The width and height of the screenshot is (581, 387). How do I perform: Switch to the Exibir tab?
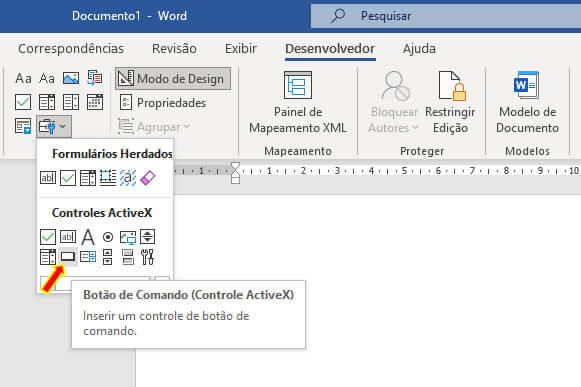pos(241,49)
